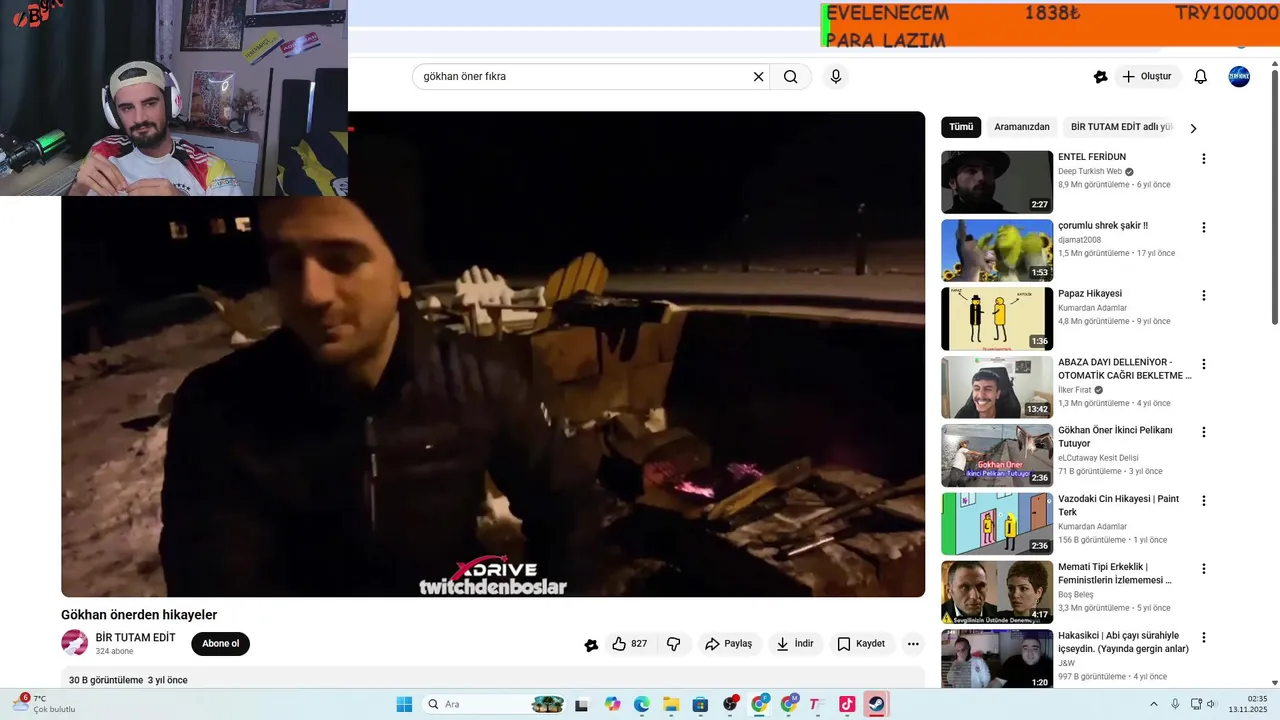Open Microsoft Edge from the taskbar

point(642,704)
